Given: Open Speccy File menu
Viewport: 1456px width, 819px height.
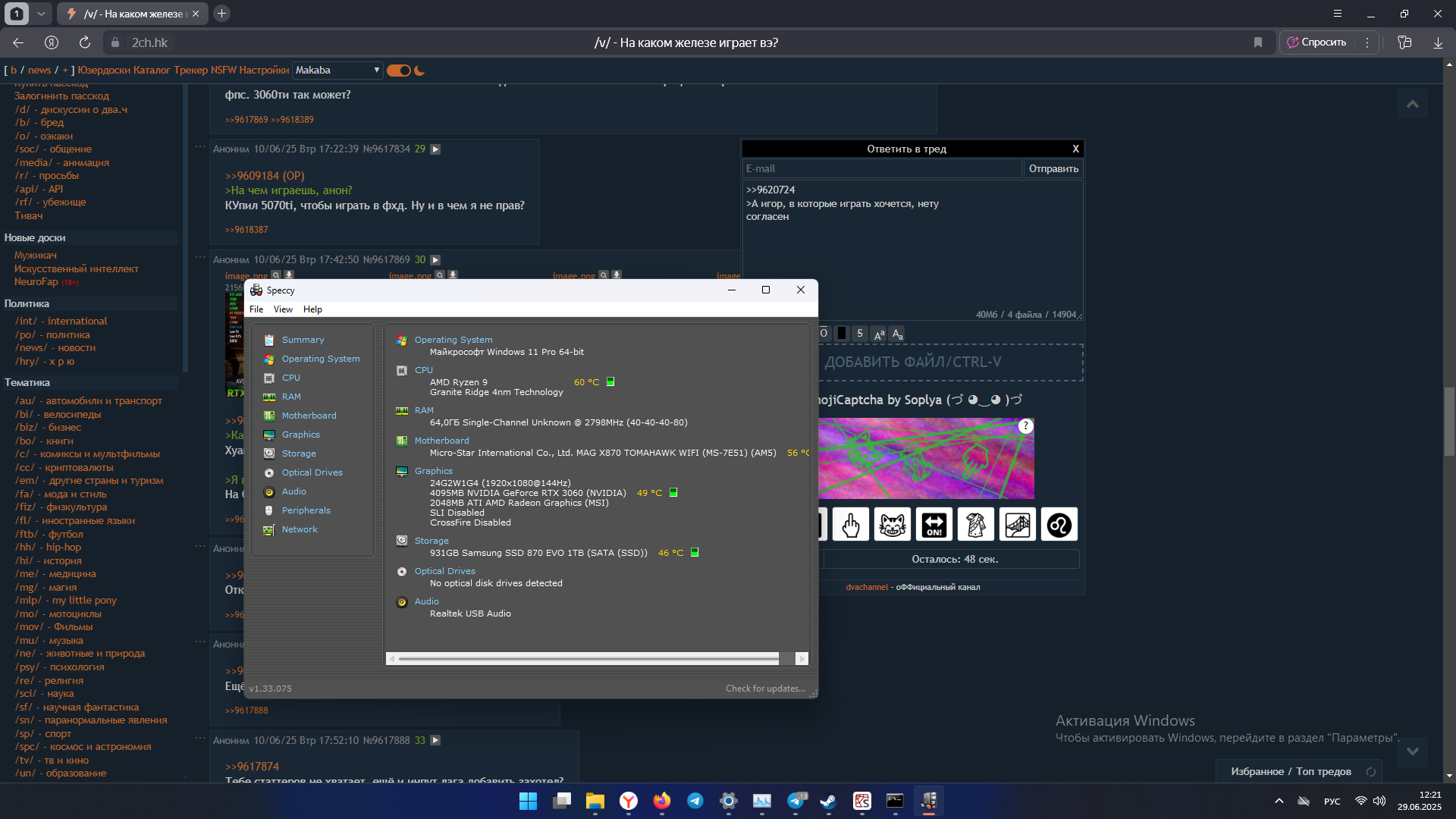Looking at the screenshot, I should 256,309.
